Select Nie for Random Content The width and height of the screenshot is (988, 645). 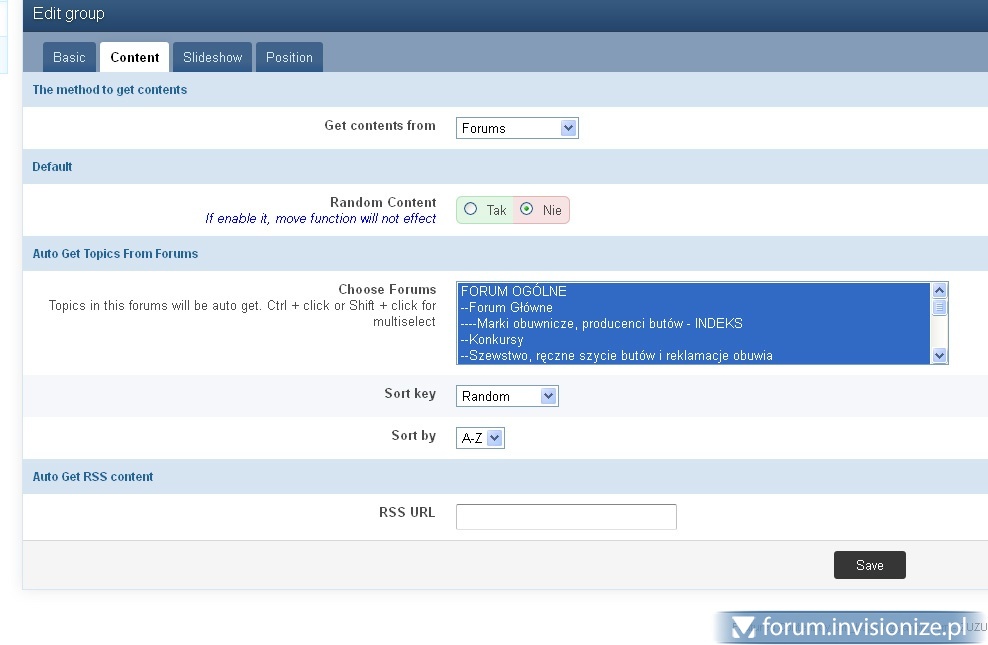coord(527,210)
